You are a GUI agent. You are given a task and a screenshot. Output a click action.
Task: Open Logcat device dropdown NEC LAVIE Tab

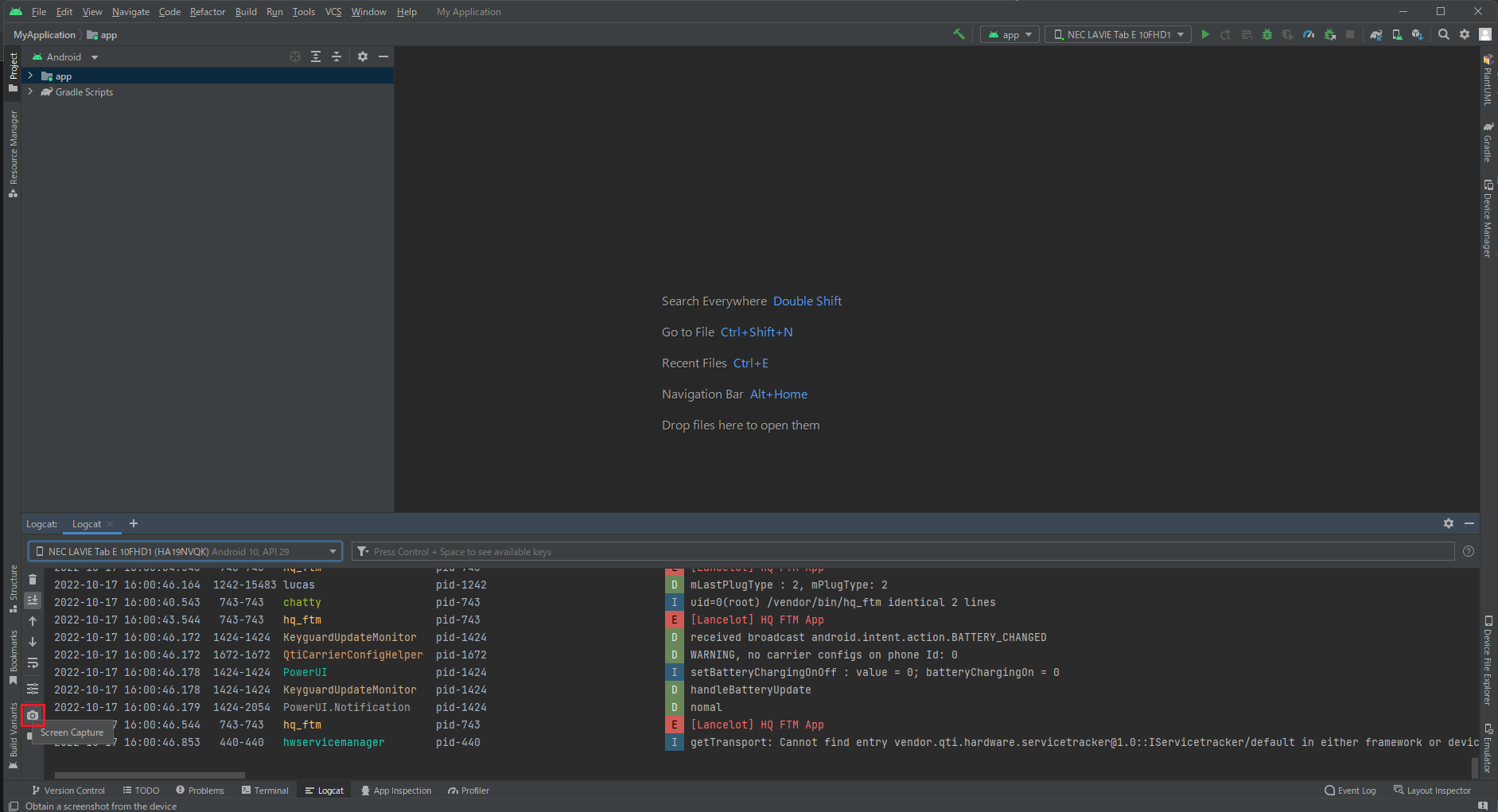click(x=185, y=551)
